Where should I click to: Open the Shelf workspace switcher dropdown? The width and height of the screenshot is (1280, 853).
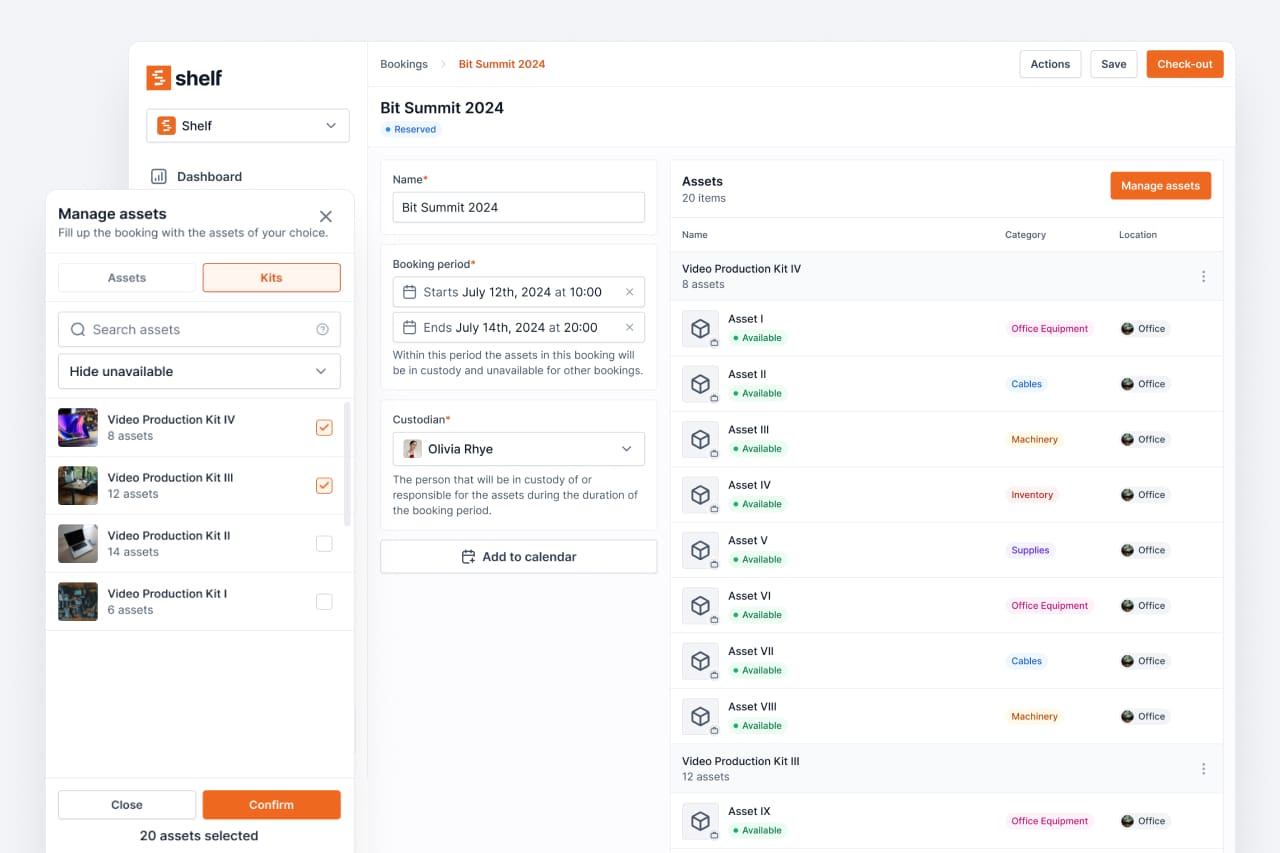click(247, 126)
